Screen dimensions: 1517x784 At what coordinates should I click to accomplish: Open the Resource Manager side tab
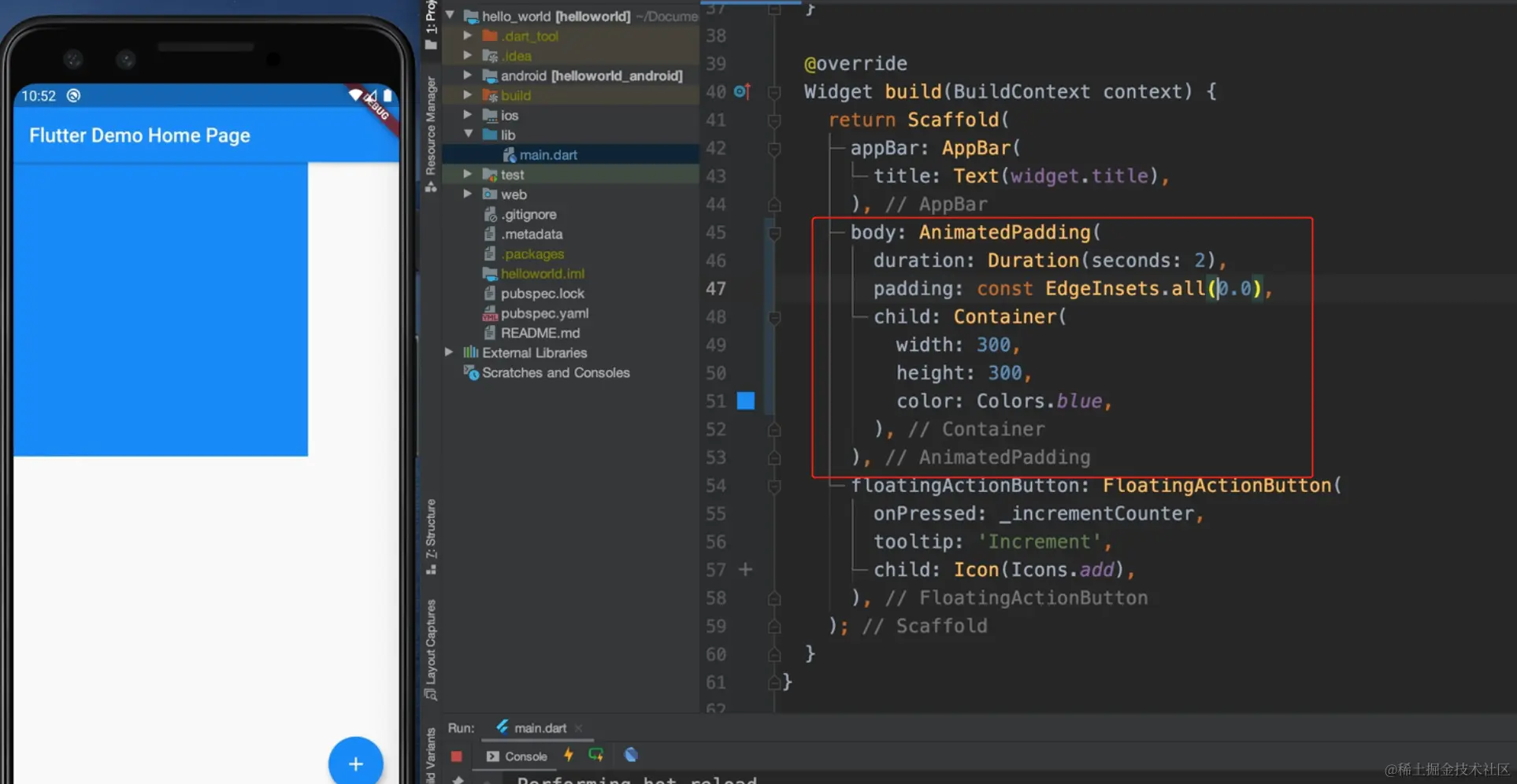431,134
